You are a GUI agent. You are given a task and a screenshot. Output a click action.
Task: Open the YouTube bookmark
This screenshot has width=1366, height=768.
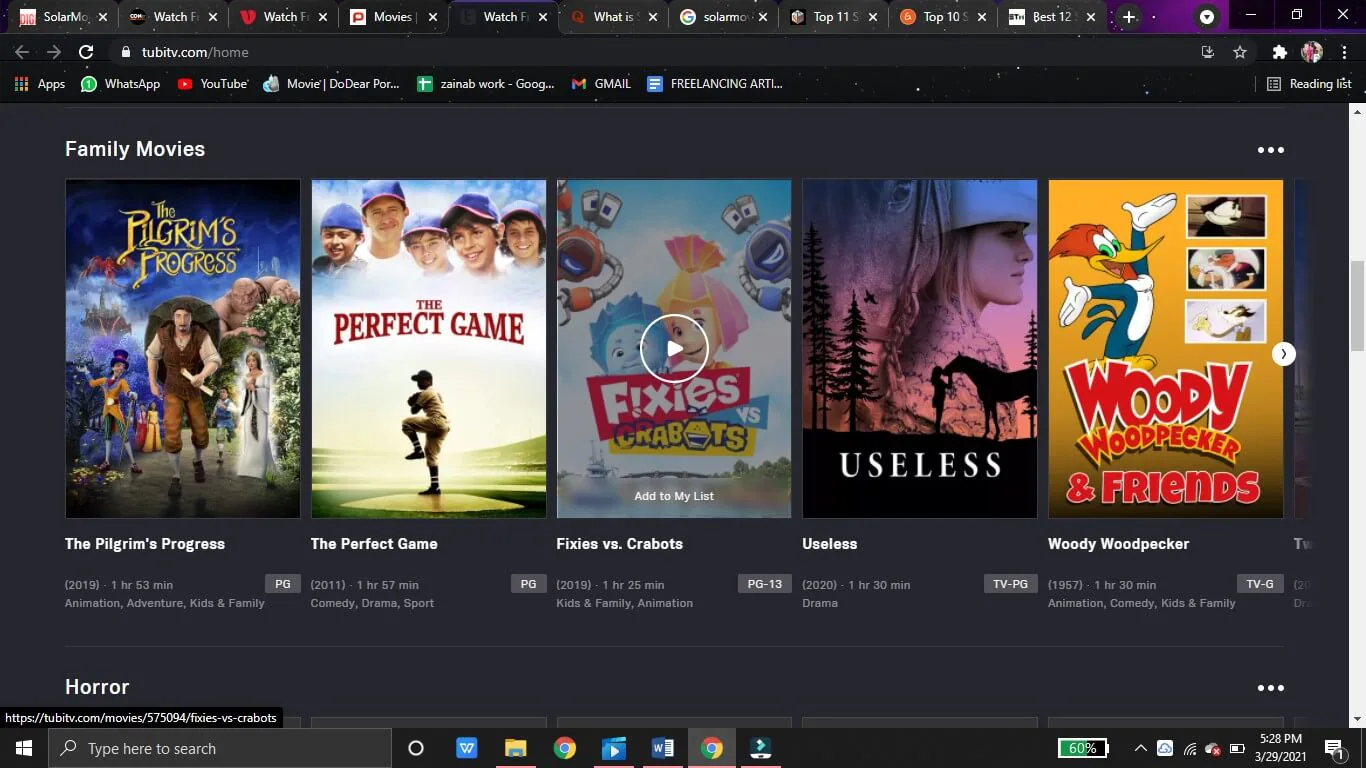212,84
